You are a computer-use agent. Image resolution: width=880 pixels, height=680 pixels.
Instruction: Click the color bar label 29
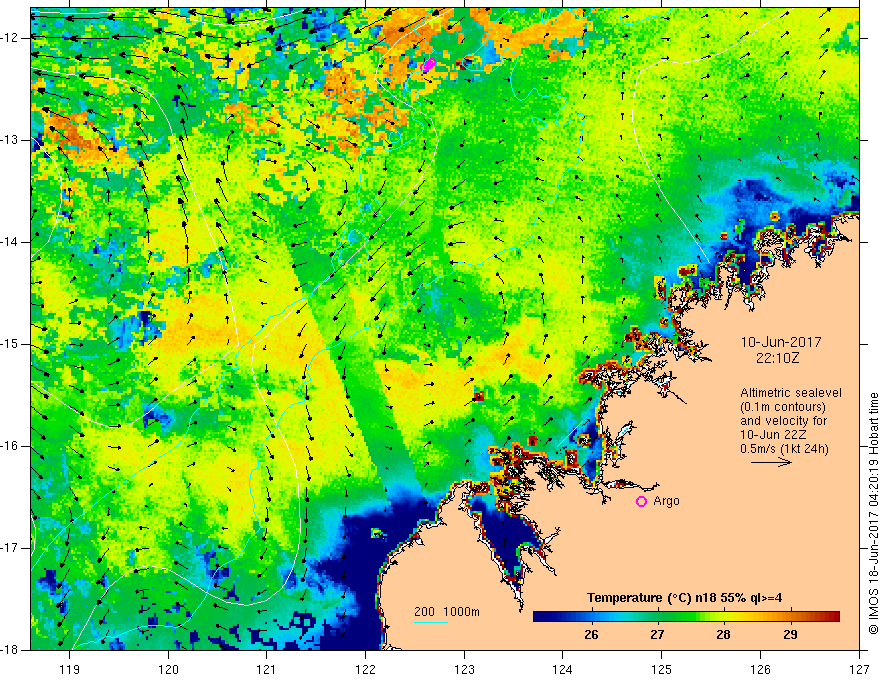[x=790, y=635]
